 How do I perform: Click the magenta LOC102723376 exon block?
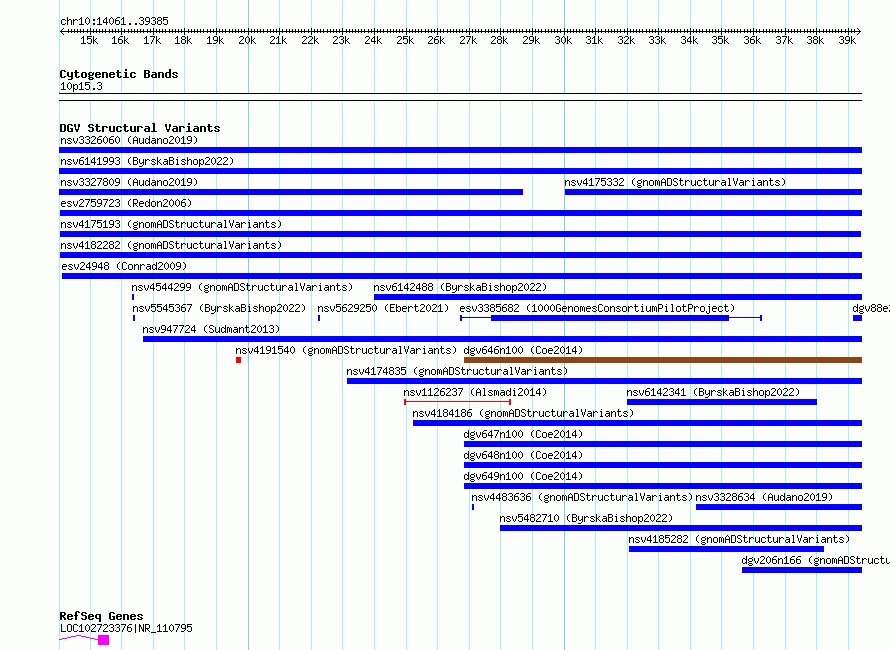coord(103,640)
